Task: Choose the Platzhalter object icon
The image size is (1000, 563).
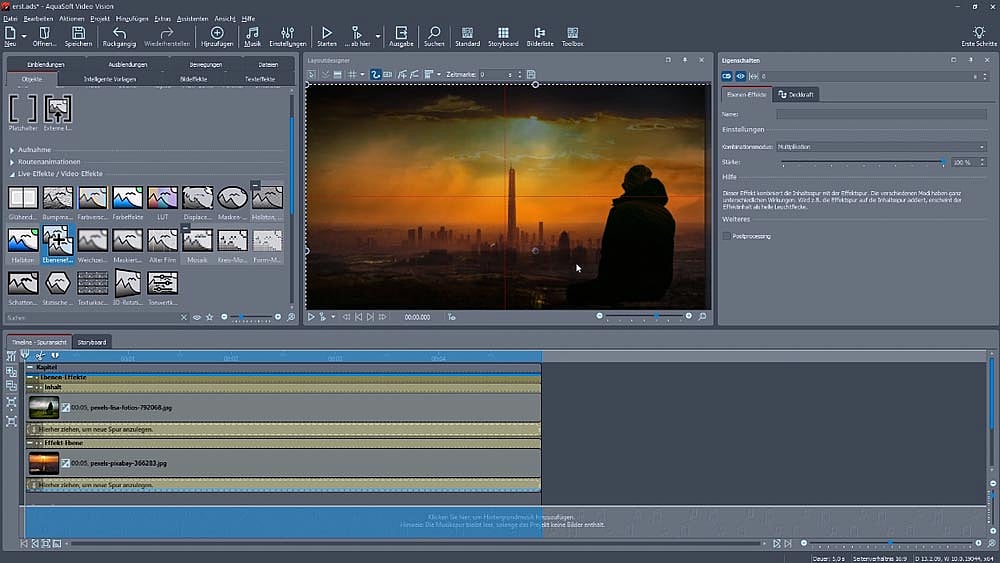Action: (23, 110)
